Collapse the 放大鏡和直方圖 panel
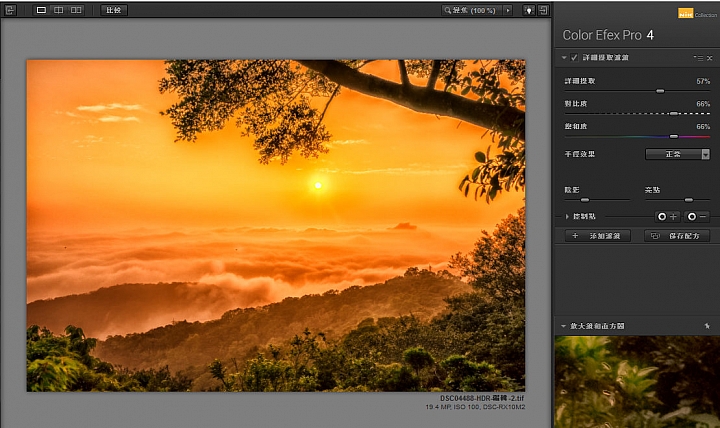The image size is (720, 428). tap(563, 326)
